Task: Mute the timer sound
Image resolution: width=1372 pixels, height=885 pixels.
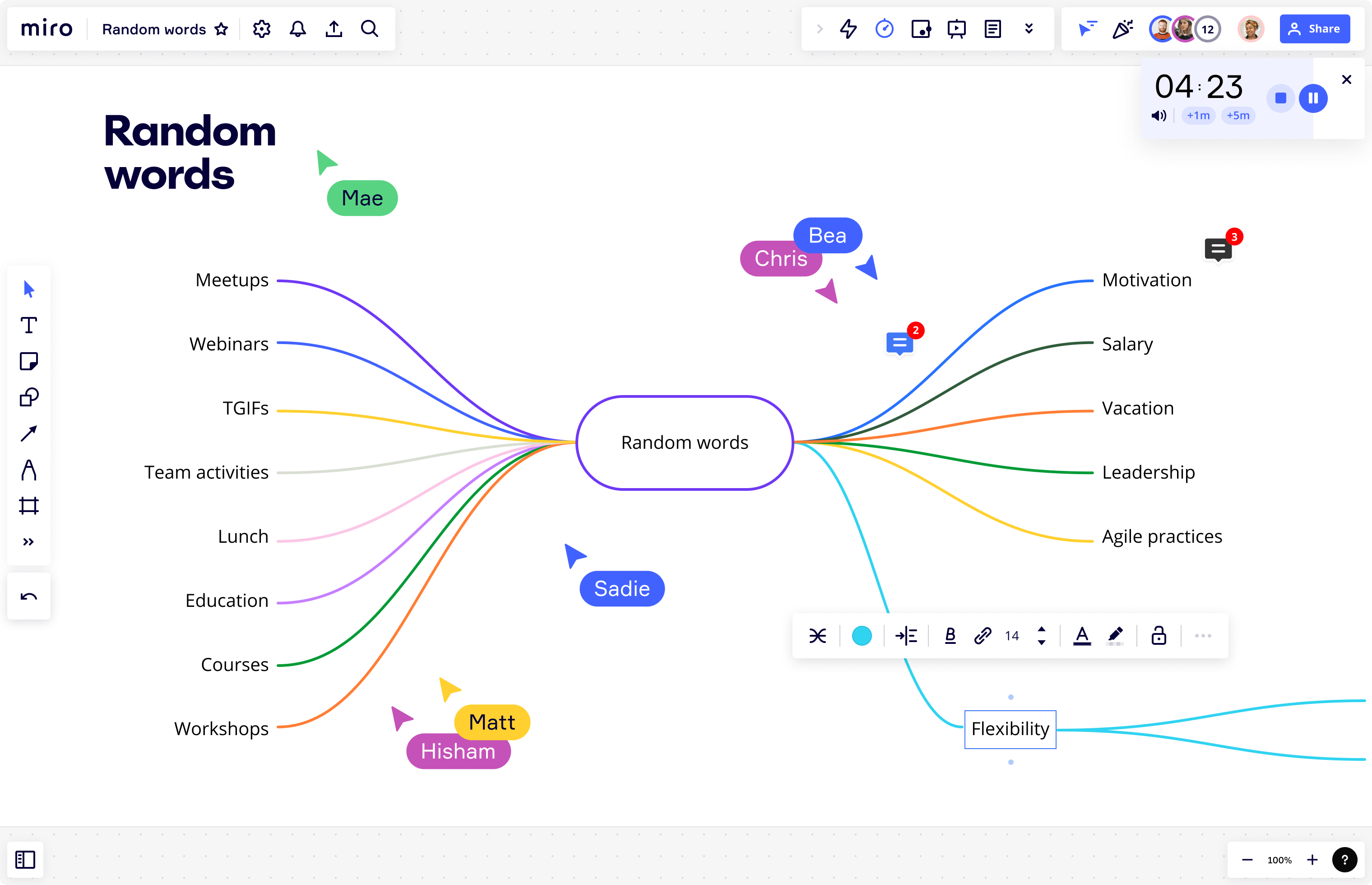Action: (x=1159, y=116)
